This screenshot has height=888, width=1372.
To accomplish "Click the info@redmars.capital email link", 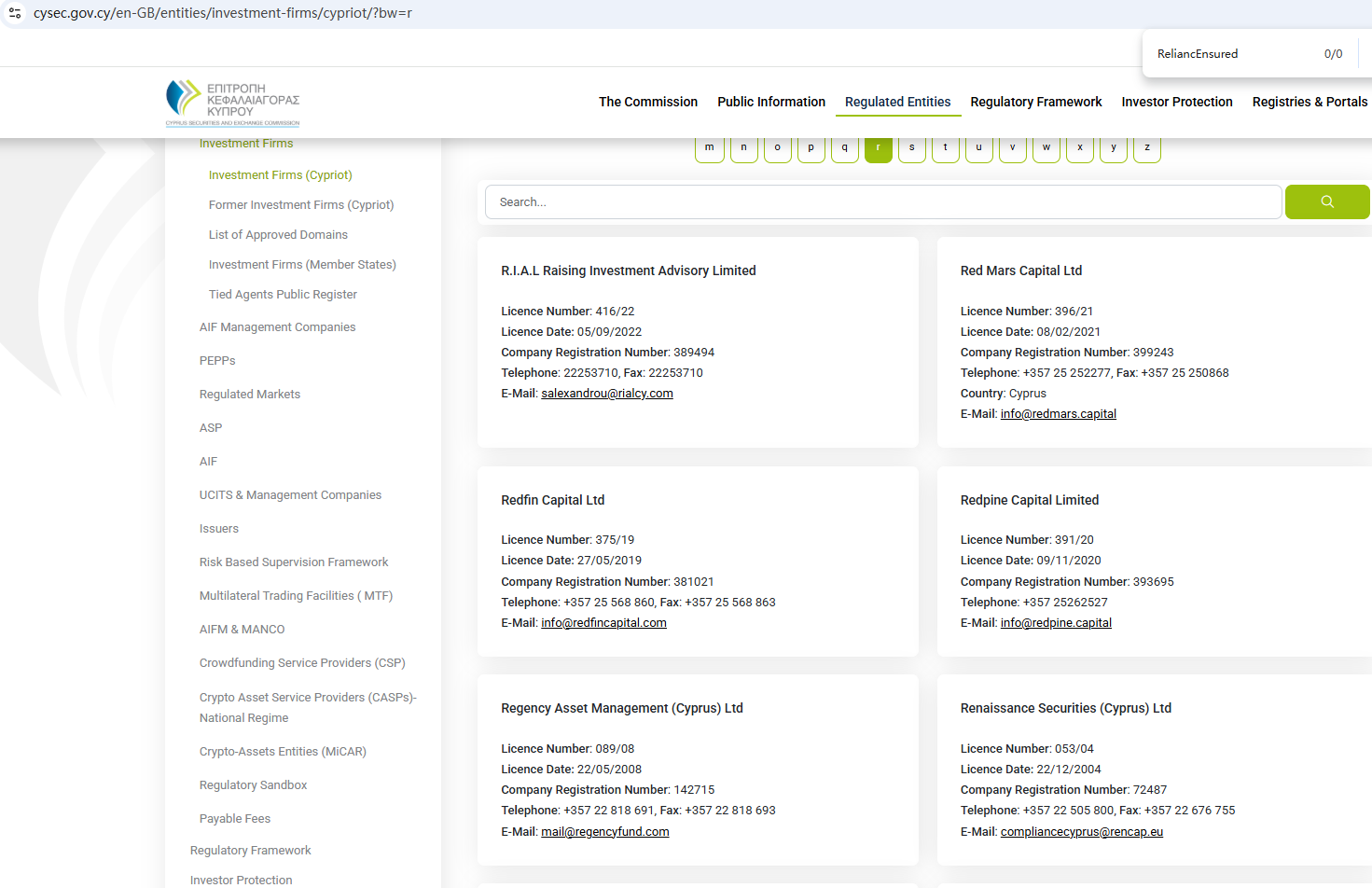I will pos(1058,414).
